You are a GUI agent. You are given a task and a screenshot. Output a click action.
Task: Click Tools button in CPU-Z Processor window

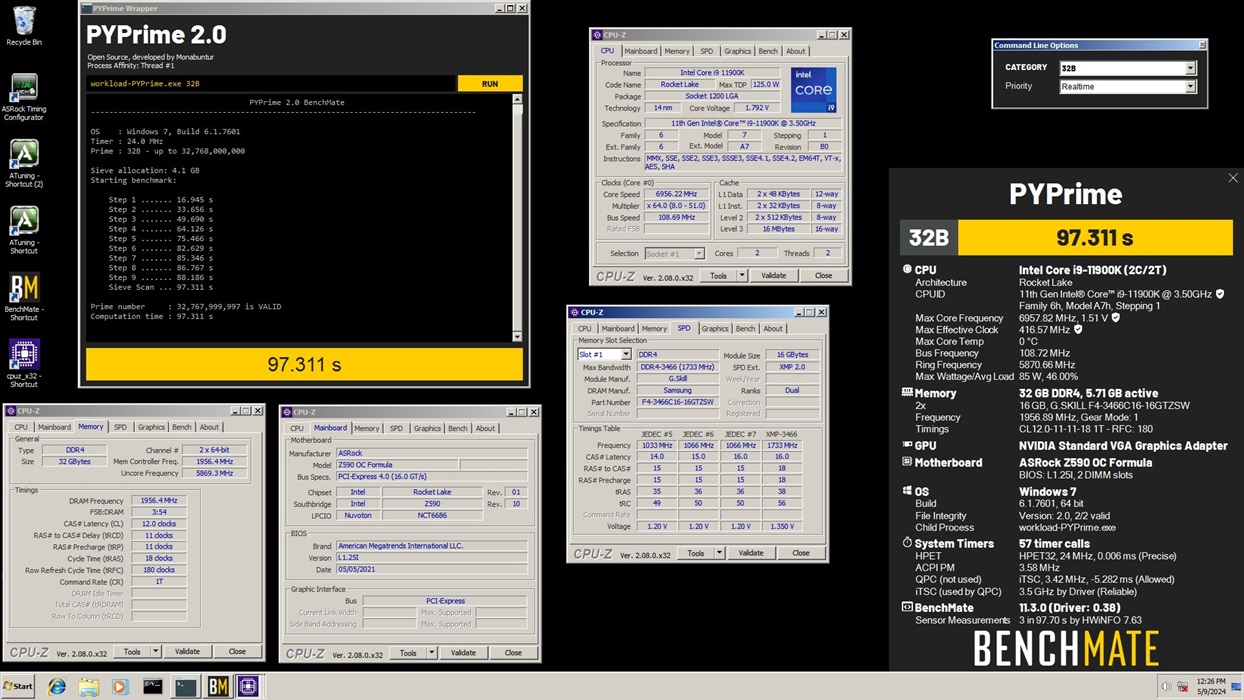coord(718,276)
